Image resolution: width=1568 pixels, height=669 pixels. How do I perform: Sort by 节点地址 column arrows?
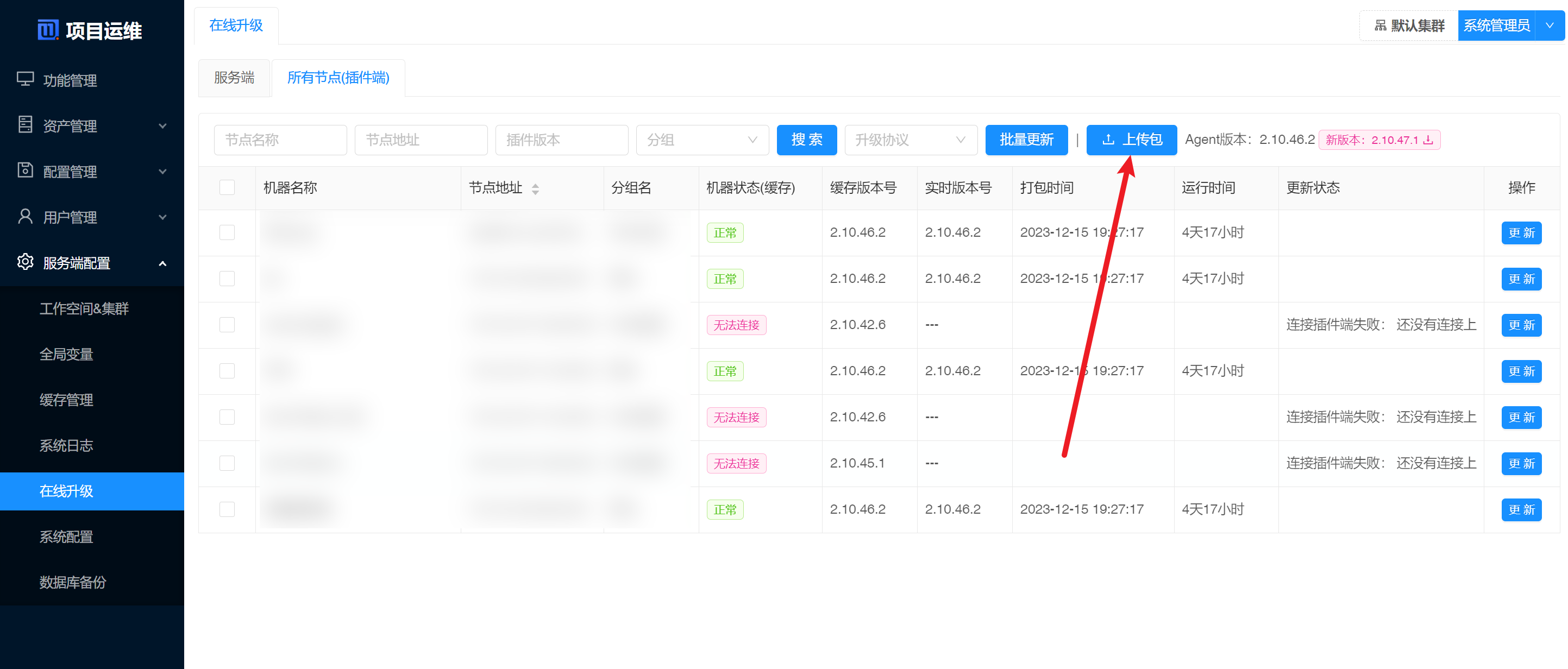coord(535,189)
